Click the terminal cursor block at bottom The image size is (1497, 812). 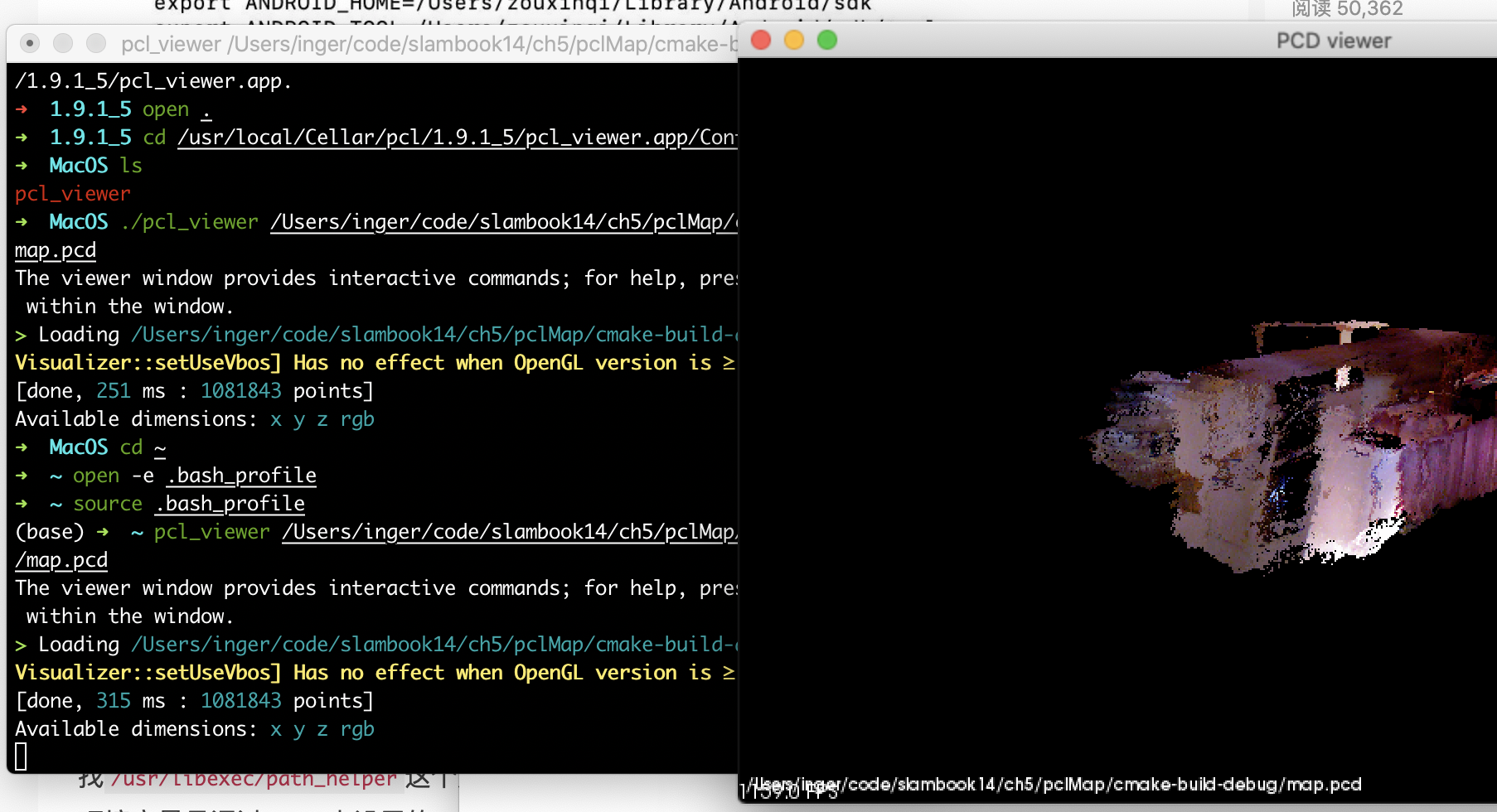coord(21,756)
